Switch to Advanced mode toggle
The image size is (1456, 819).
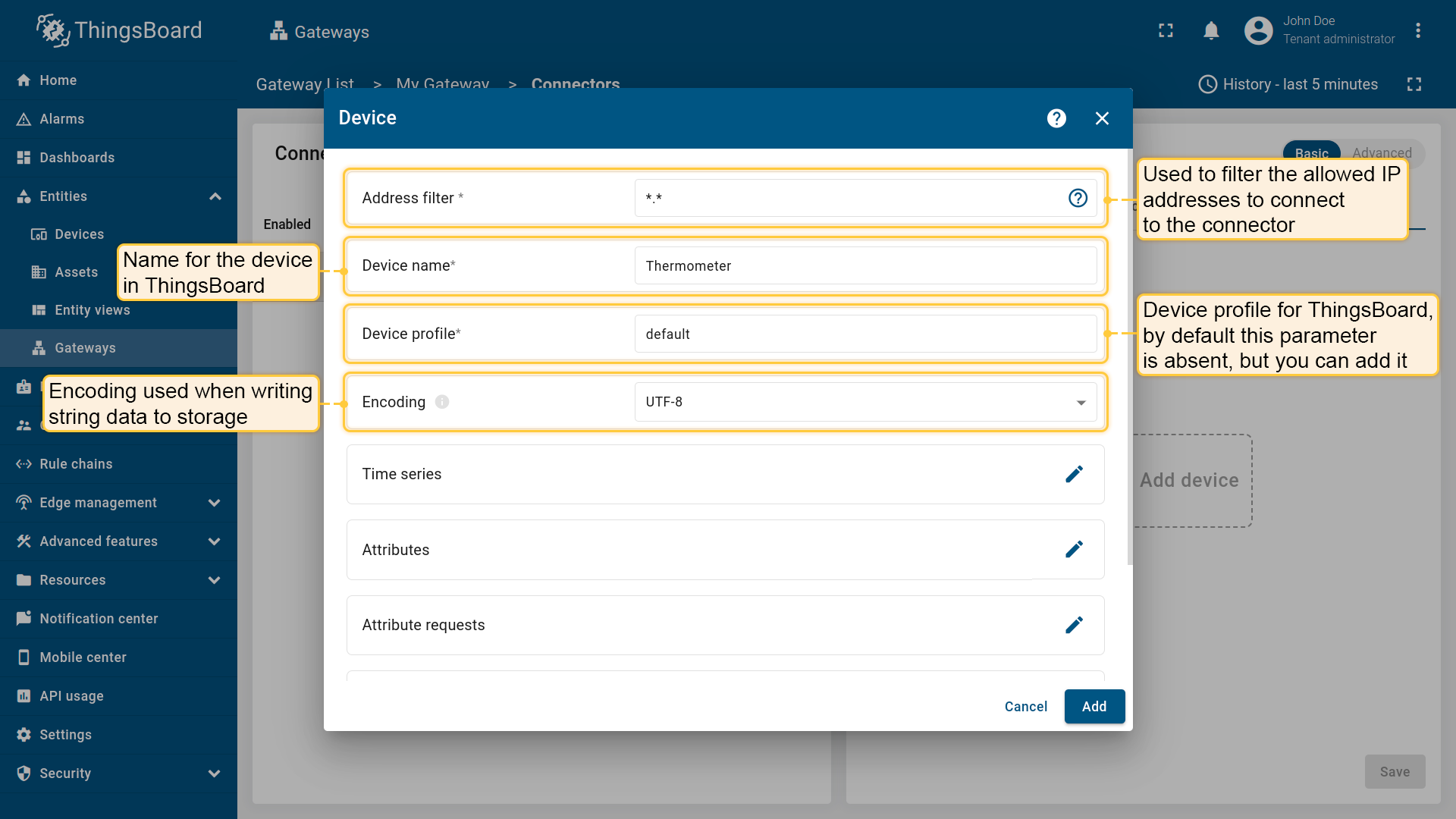click(1381, 152)
